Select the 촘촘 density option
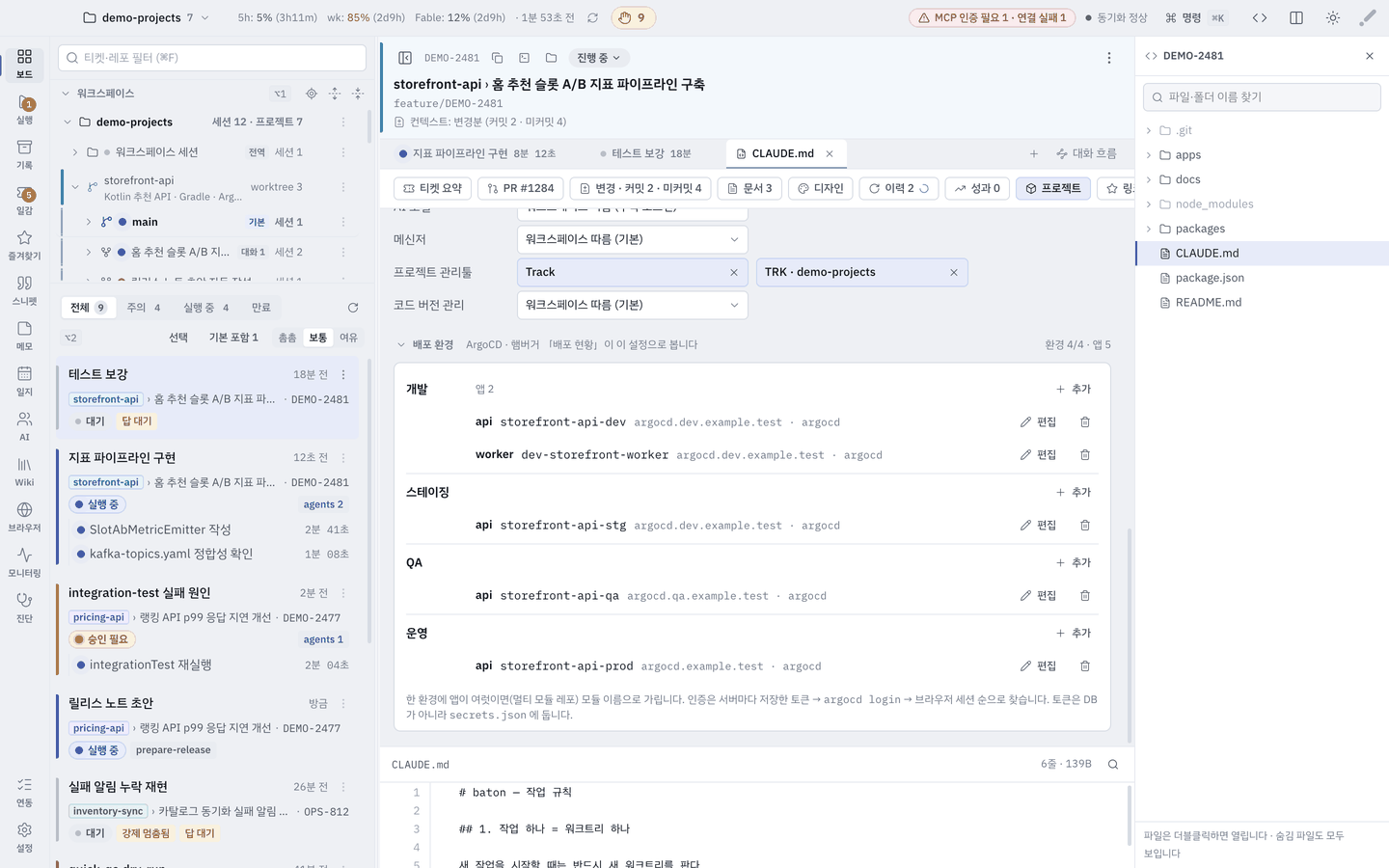This screenshot has height=868, width=1389. coord(287,338)
